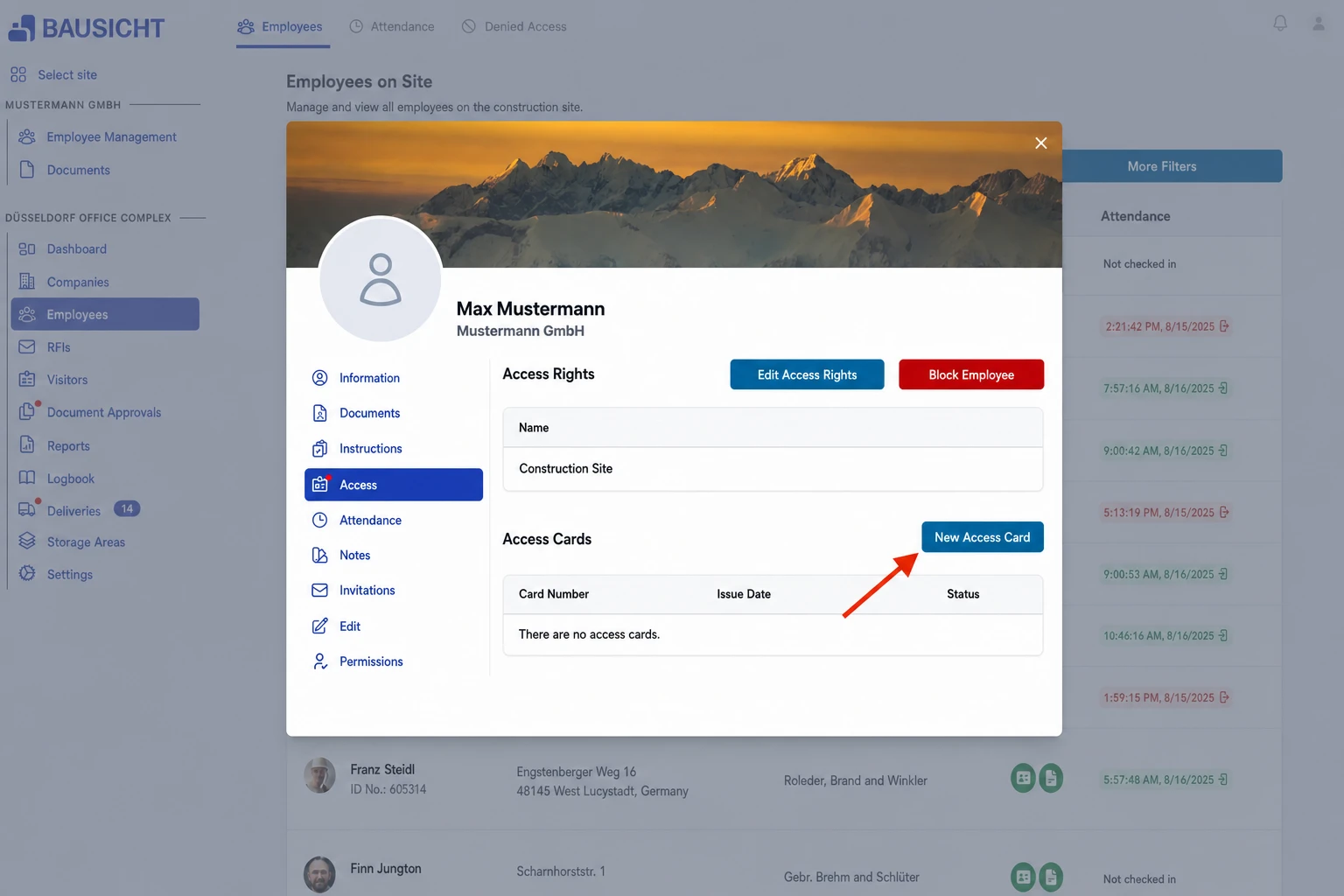Open RFIs in the sidebar
This screenshot has width=1344, height=896.
45,346
